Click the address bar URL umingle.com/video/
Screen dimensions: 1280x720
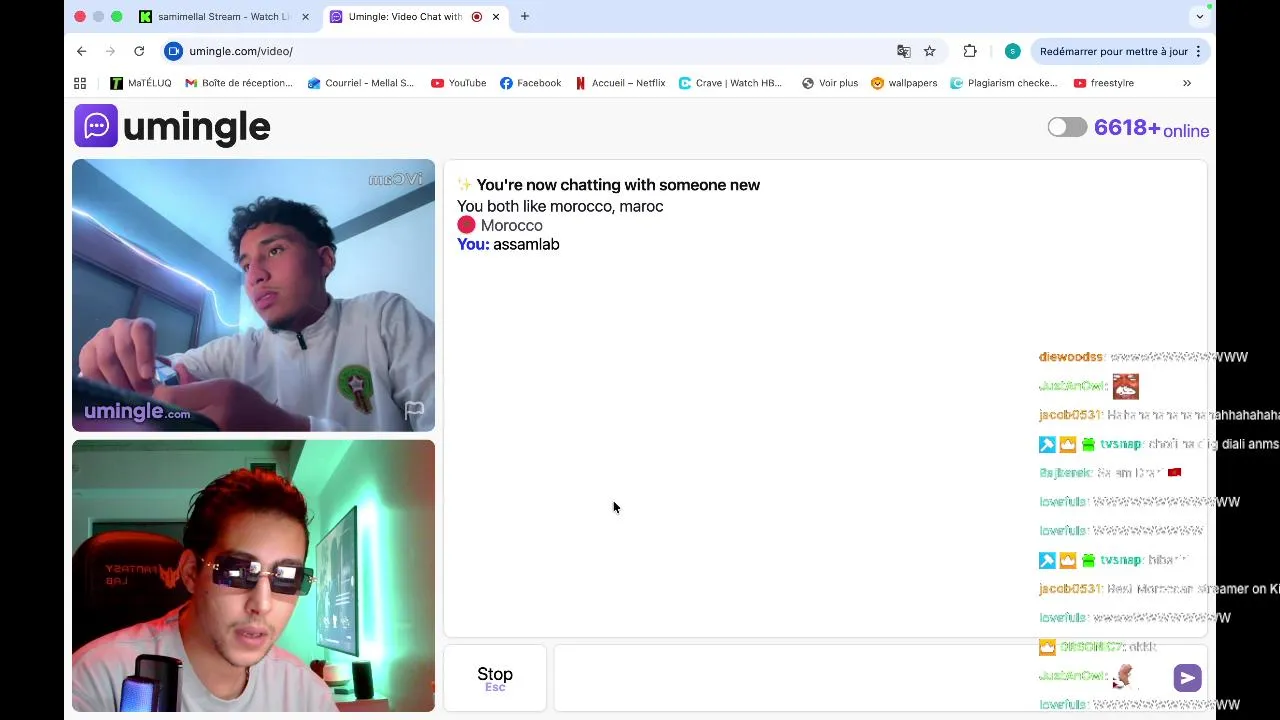click(241, 51)
